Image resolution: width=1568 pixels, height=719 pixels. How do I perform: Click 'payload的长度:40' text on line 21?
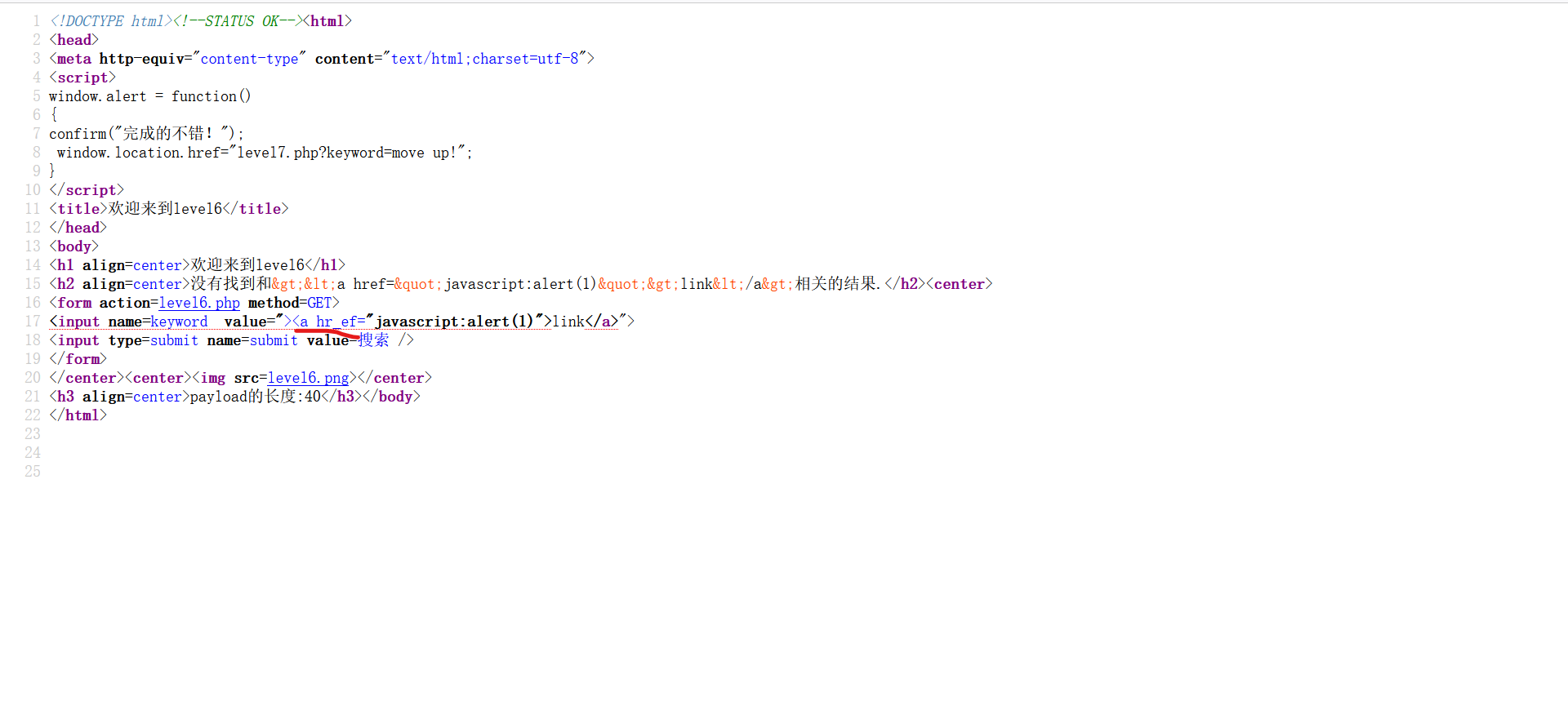[x=256, y=397]
